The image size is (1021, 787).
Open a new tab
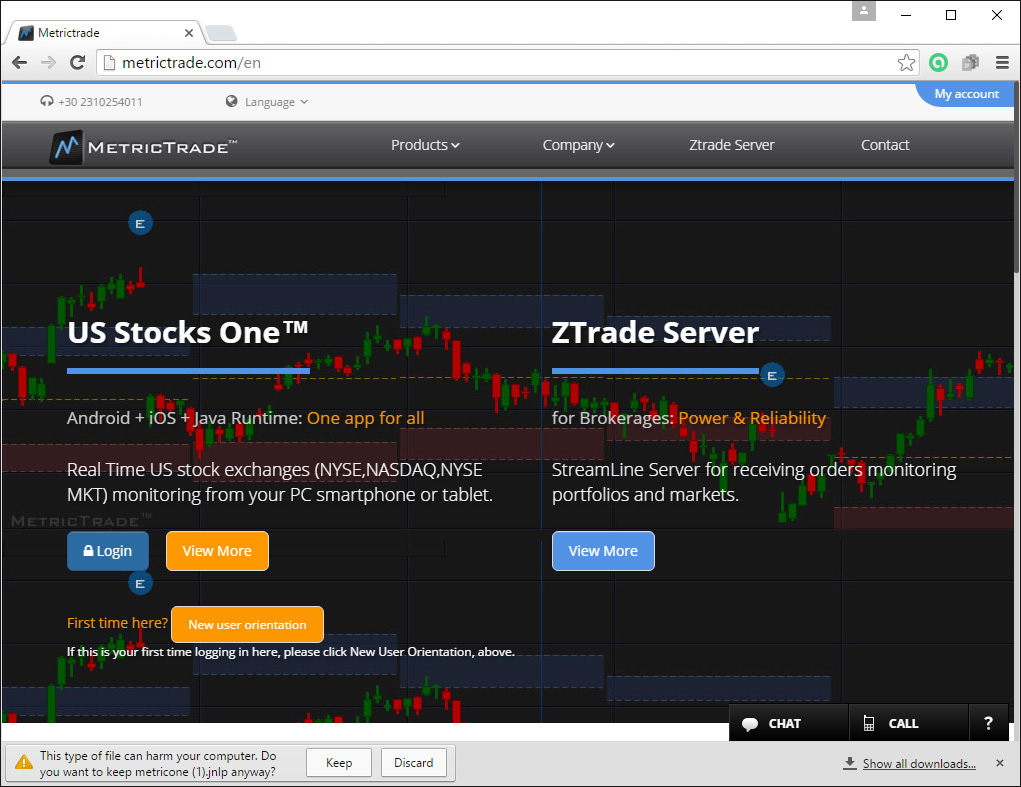point(221,33)
